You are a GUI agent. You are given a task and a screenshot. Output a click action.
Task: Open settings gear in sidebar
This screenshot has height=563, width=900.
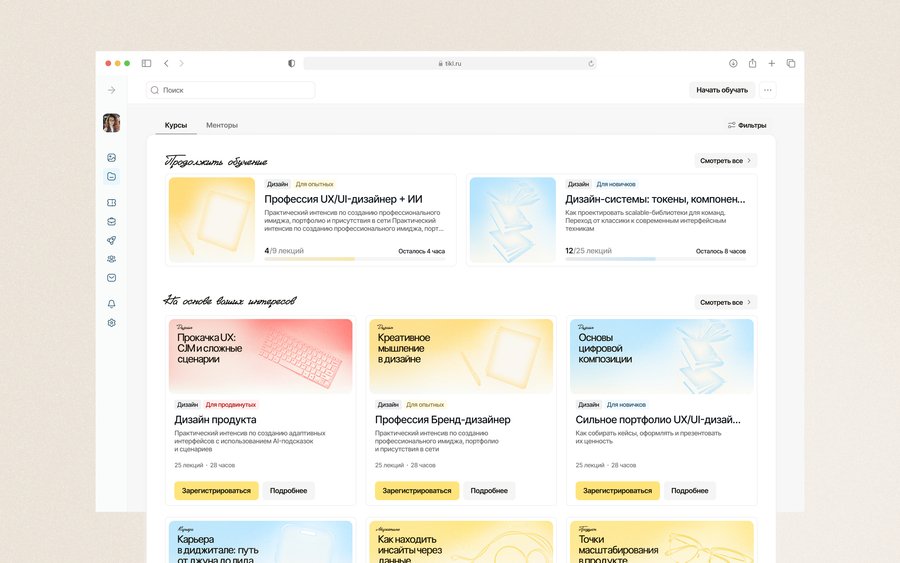[x=111, y=323]
